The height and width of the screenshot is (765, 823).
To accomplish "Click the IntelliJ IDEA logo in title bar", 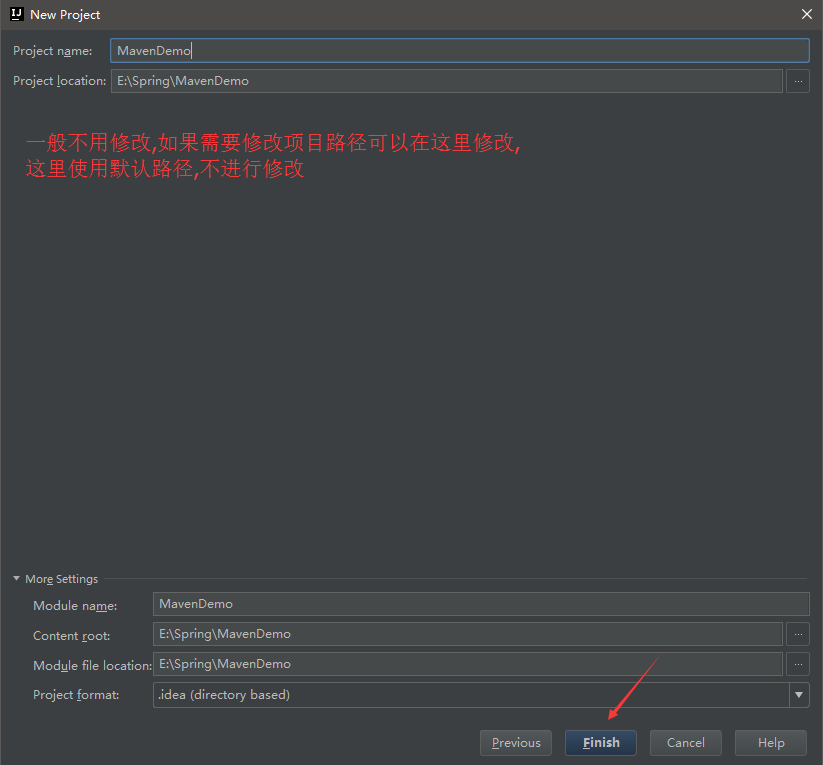I will click(x=17, y=14).
